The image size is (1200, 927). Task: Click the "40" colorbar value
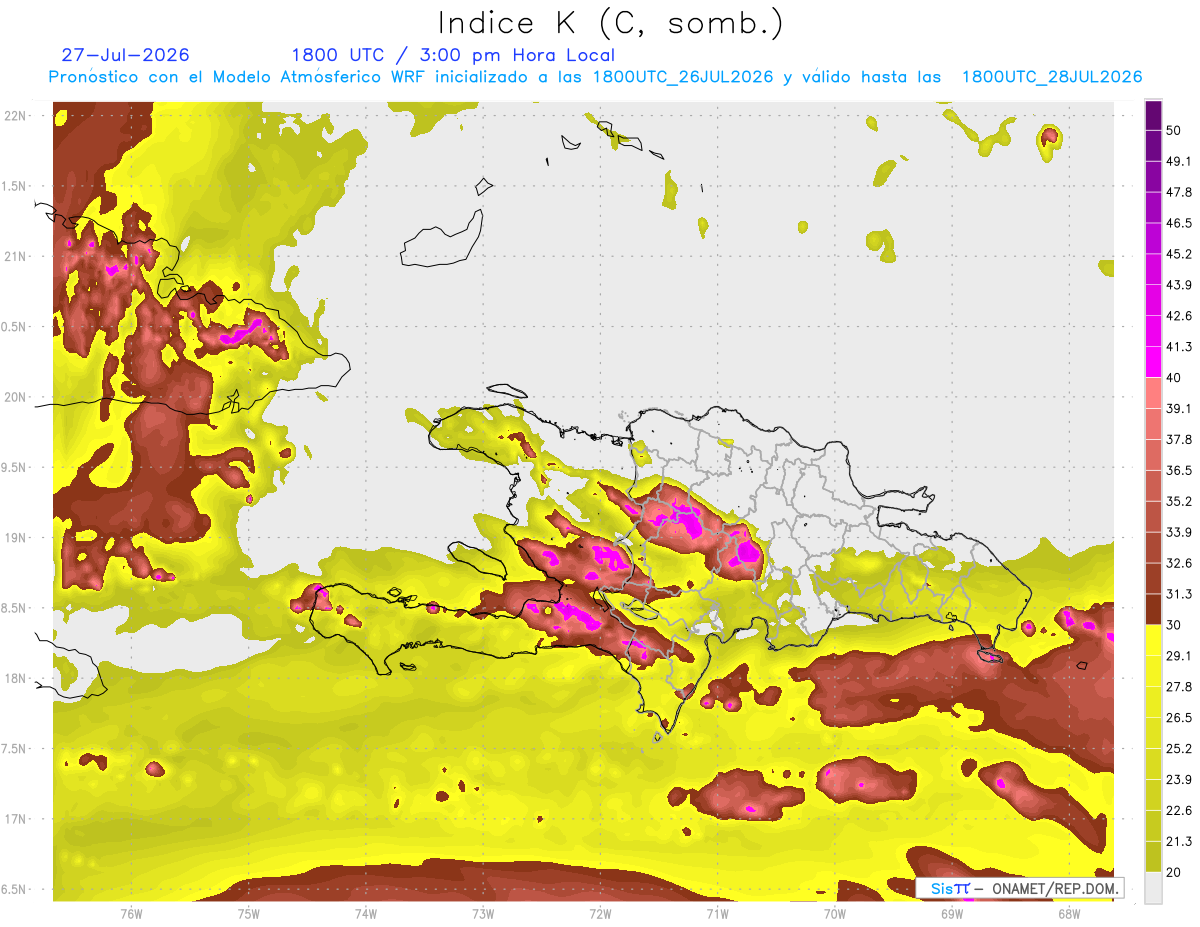coord(1174,378)
